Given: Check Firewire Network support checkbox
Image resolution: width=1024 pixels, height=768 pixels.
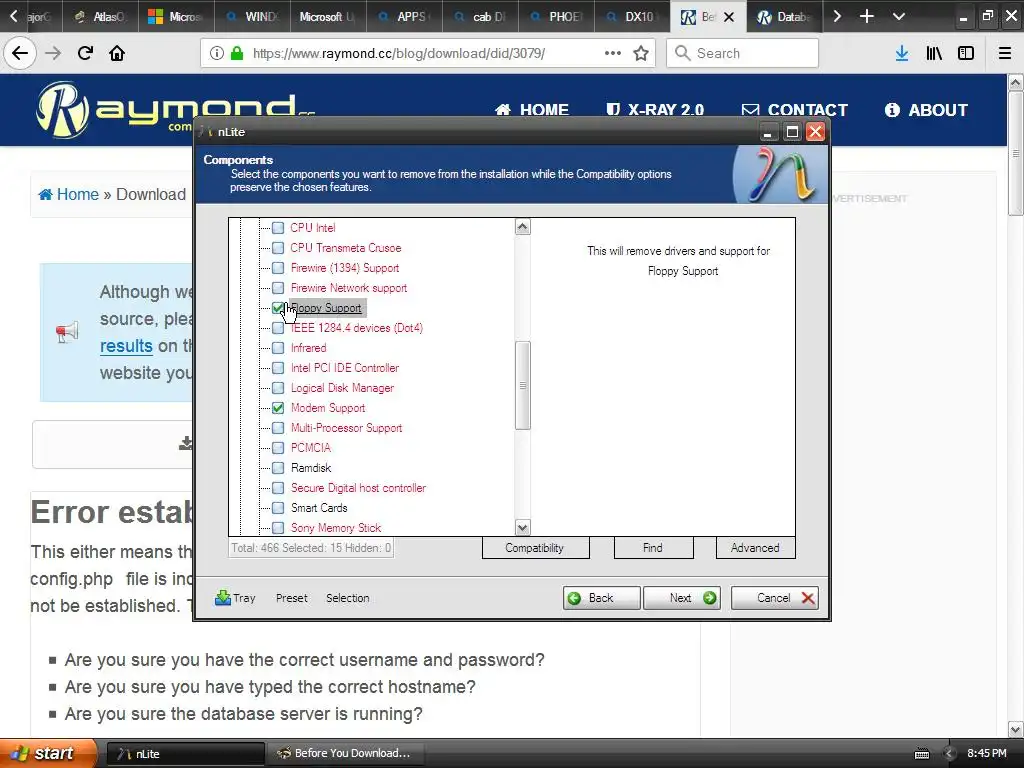Looking at the screenshot, I should coord(278,288).
